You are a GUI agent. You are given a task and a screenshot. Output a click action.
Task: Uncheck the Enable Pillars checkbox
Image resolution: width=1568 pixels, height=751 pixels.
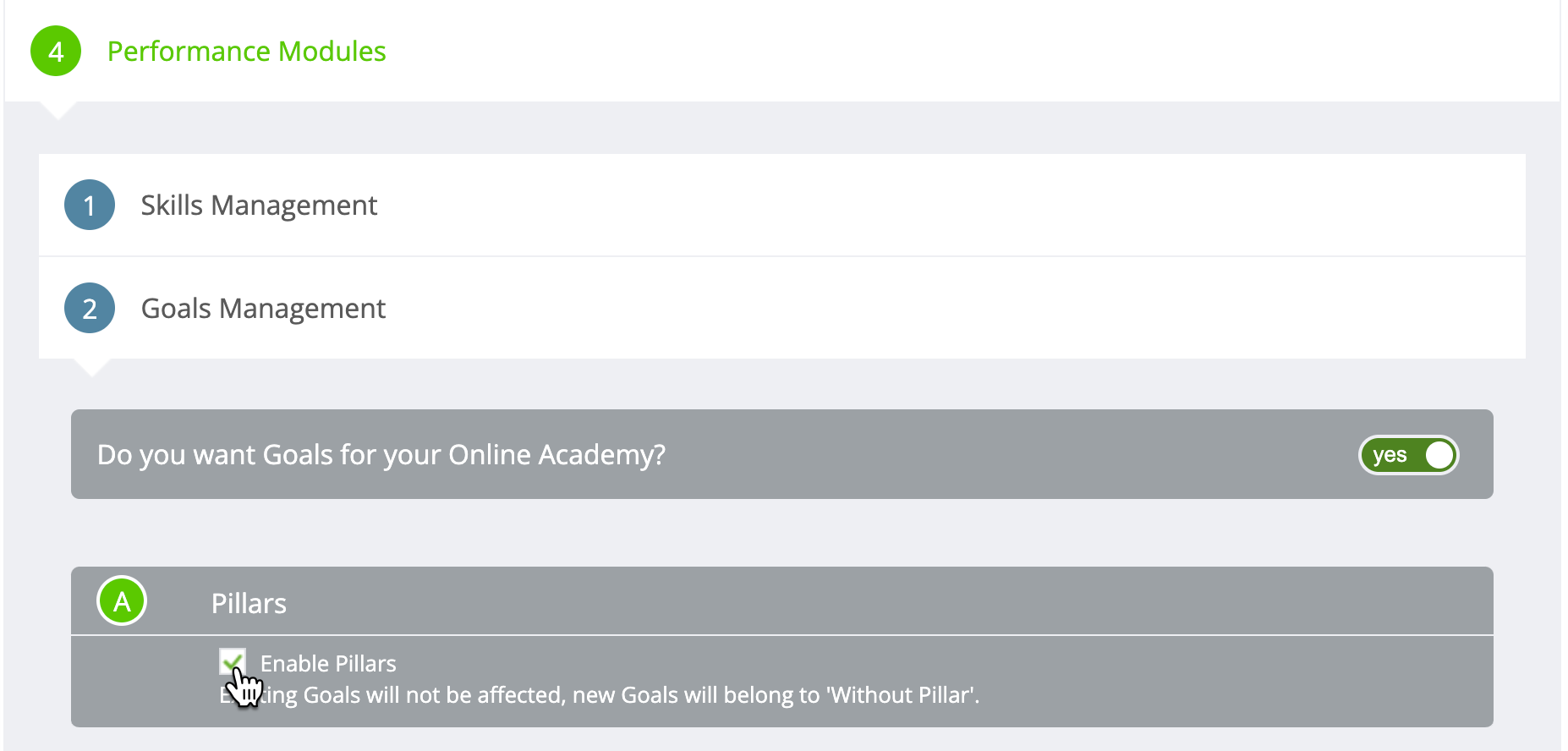[232, 661]
